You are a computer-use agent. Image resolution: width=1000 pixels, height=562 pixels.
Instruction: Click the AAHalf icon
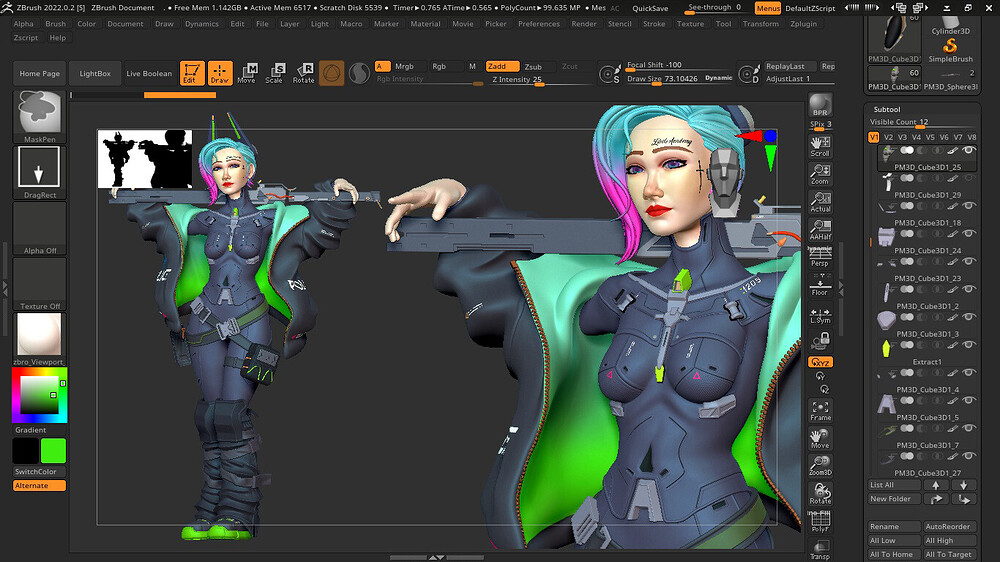(x=820, y=230)
